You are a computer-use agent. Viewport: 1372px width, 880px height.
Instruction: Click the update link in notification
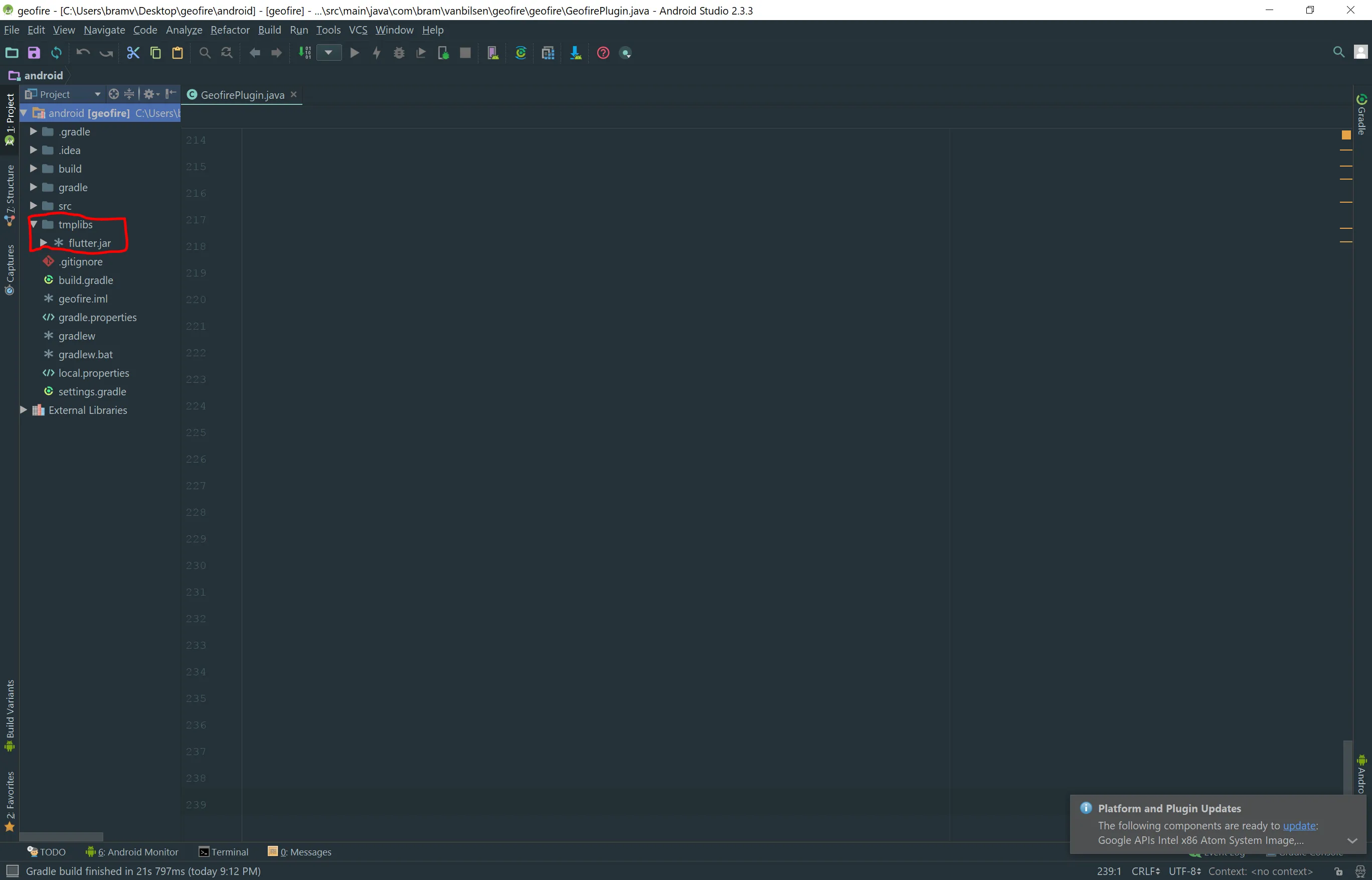point(1299,826)
